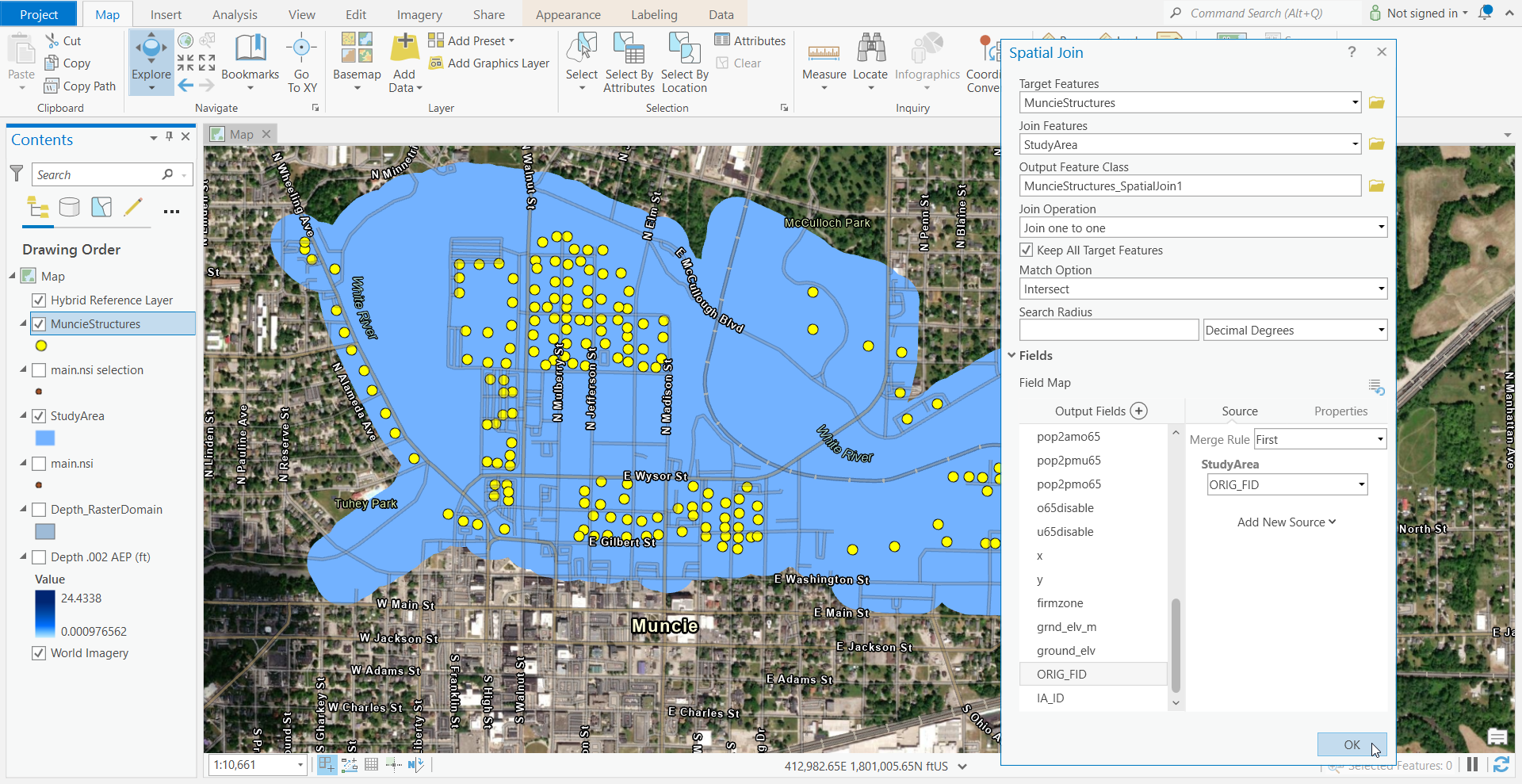Image resolution: width=1522 pixels, height=784 pixels.
Task: List by Data Source icon
Action: (x=70, y=208)
